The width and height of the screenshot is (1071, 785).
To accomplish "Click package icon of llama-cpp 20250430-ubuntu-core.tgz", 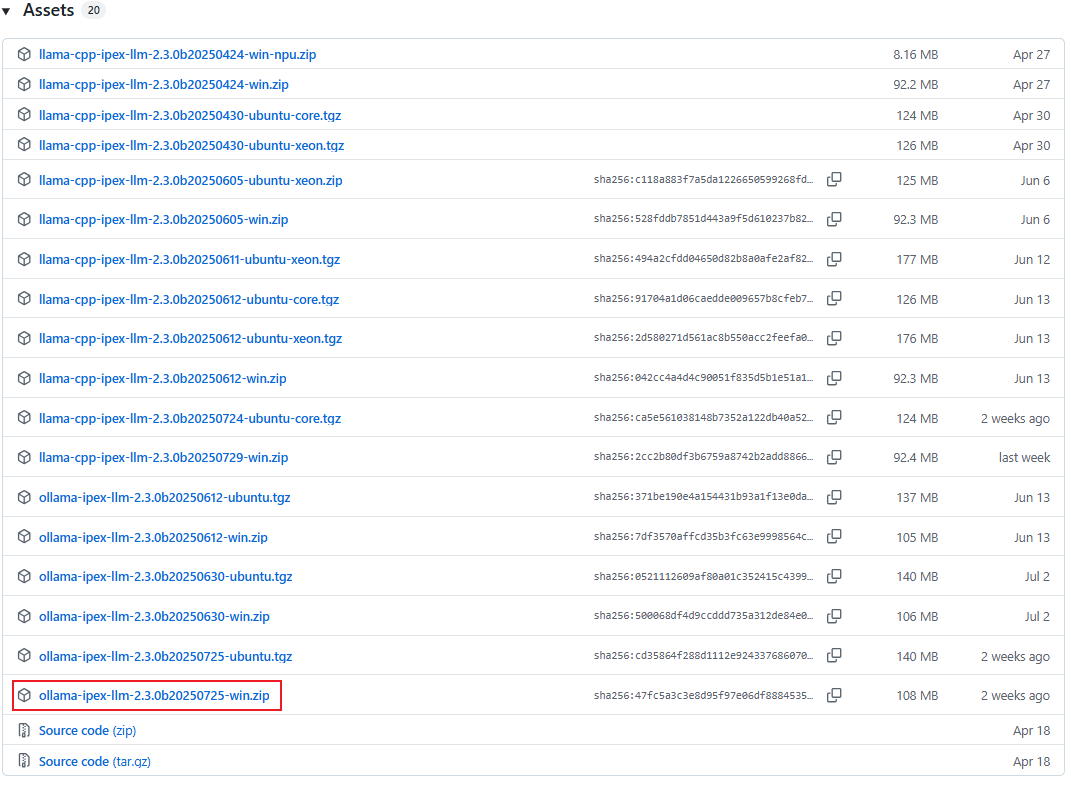I will pyautogui.click(x=24, y=115).
